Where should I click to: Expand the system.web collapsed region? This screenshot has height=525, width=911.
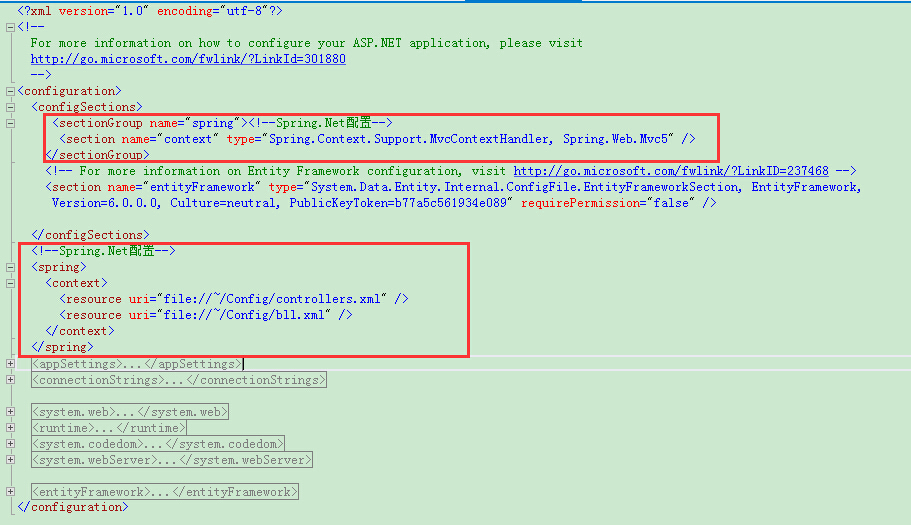10,412
